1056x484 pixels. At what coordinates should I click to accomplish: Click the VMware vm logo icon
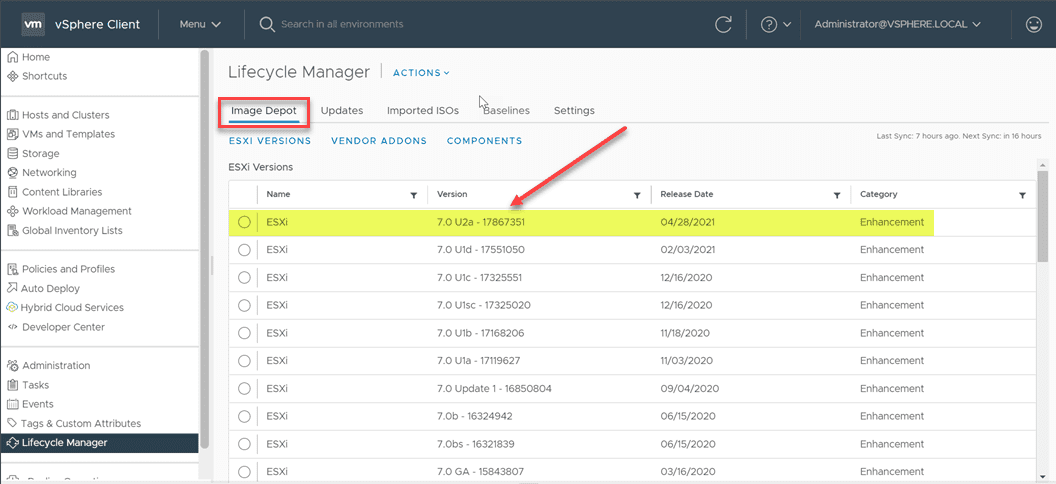[33, 24]
